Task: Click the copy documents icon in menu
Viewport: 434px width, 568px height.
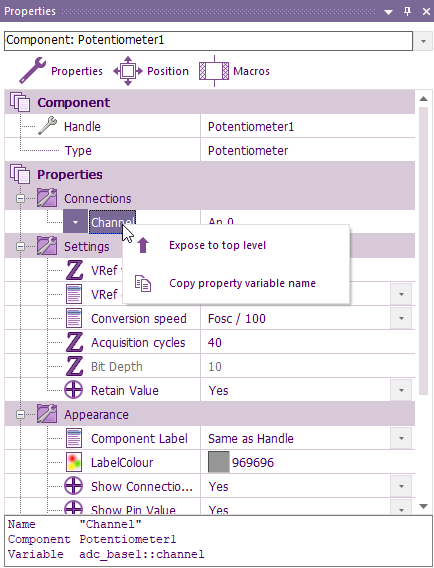Action: point(143,283)
